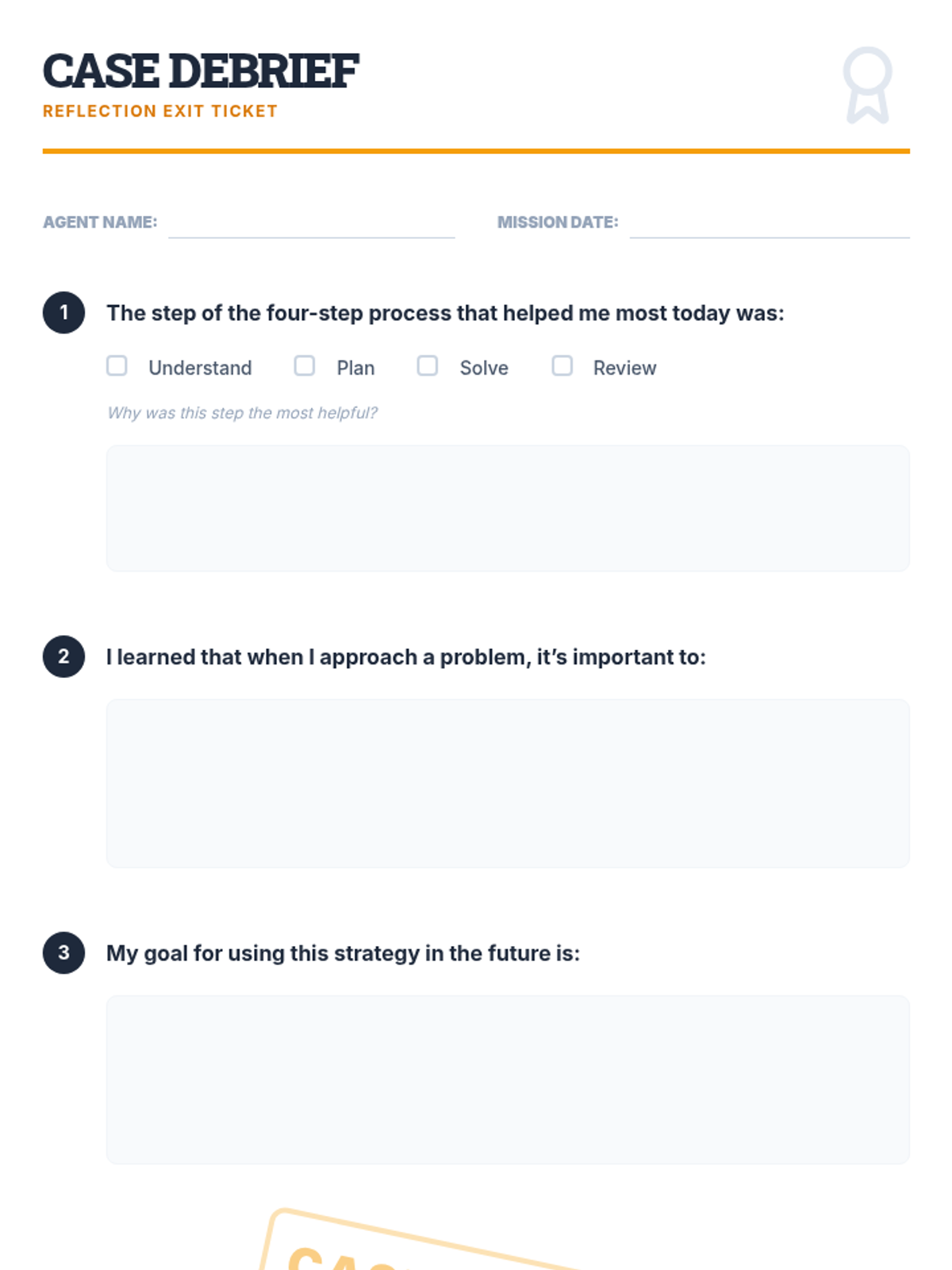Click the Reflection Exit Ticket subtitle
Image resolution: width=952 pixels, height=1270 pixels.
(x=160, y=111)
